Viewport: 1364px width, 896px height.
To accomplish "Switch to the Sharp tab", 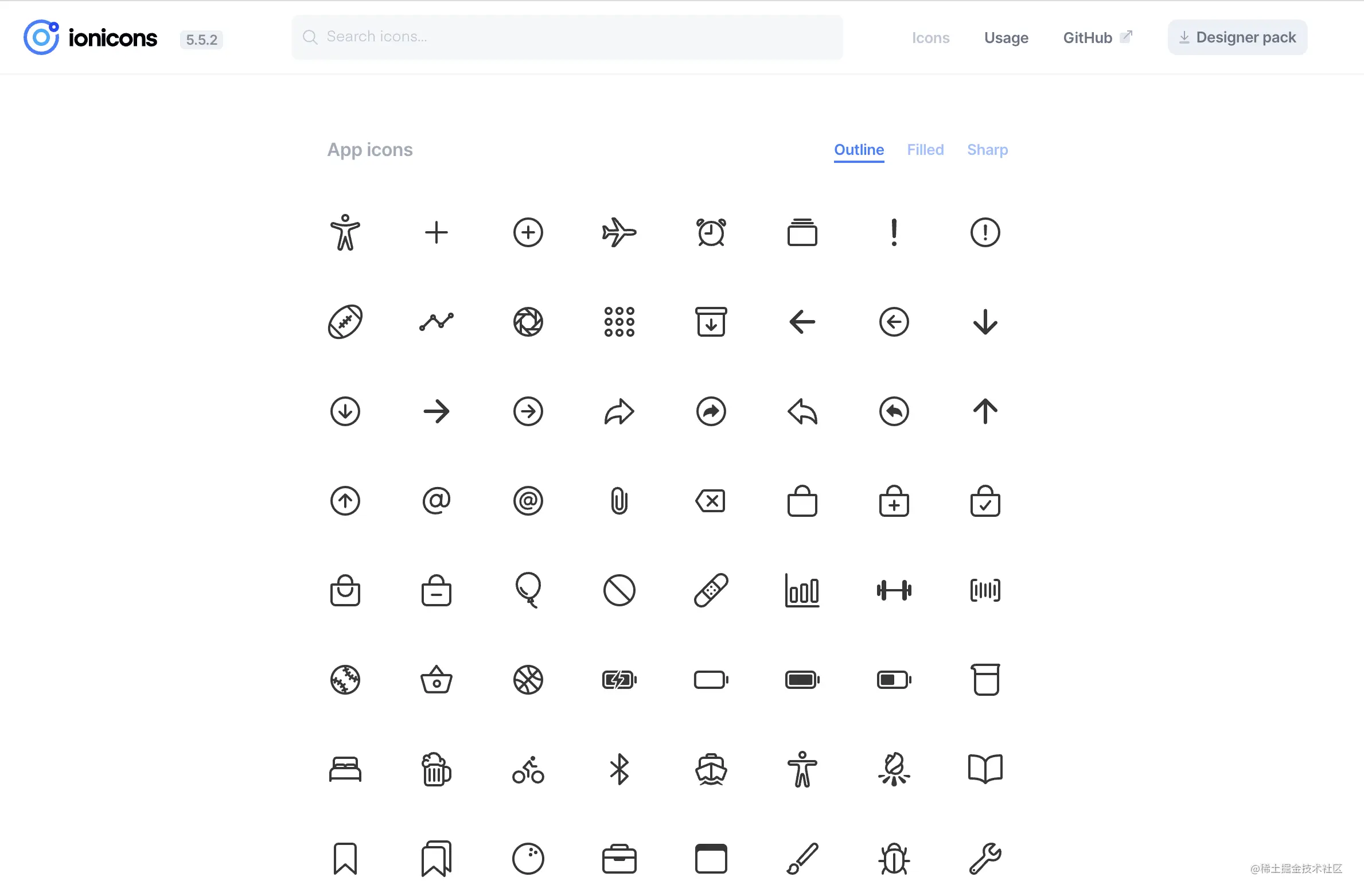I will pos(987,150).
